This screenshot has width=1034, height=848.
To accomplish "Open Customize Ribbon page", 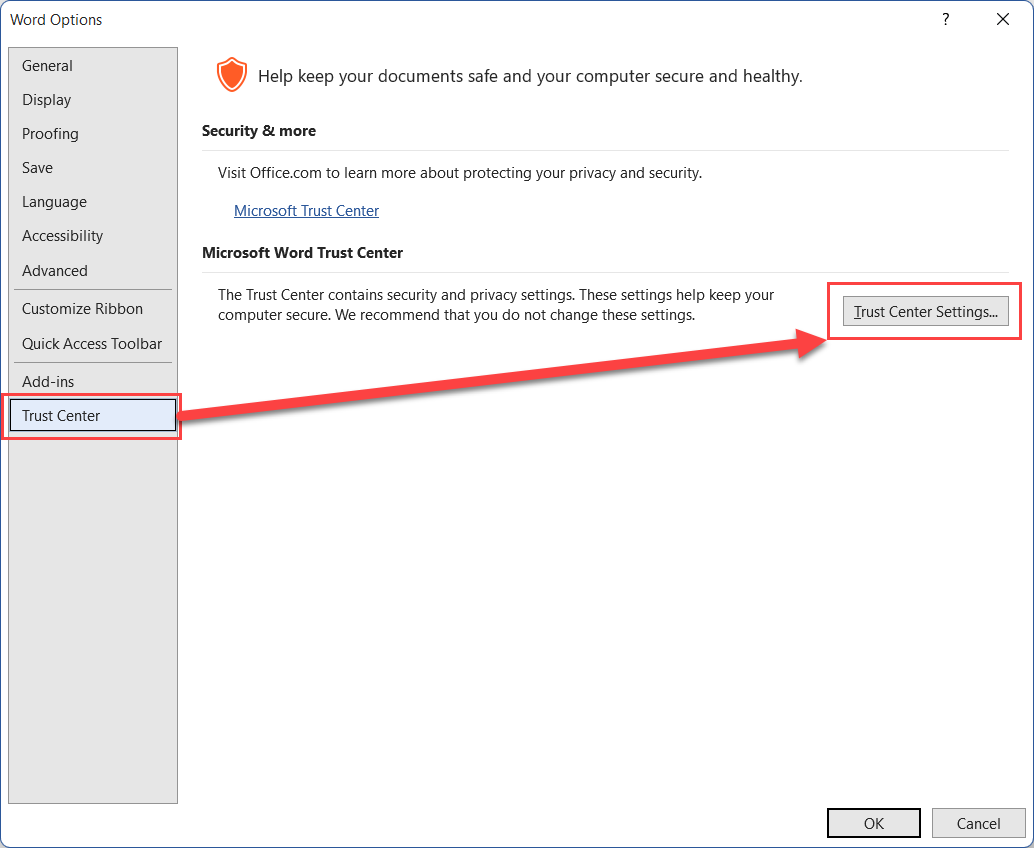I will 92,309.
